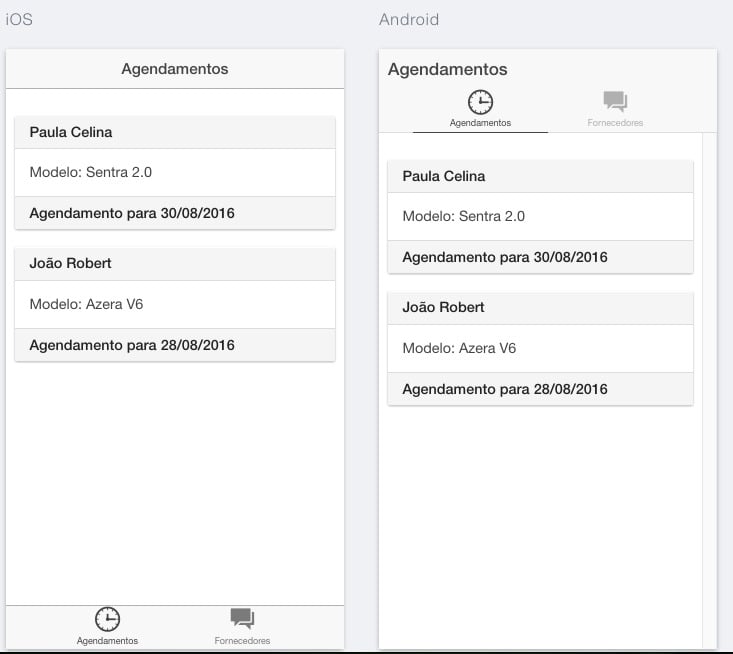Image resolution: width=733 pixels, height=654 pixels.
Task: Click Agendamento para 28/08/2016 in Android view
Action: [540, 389]
